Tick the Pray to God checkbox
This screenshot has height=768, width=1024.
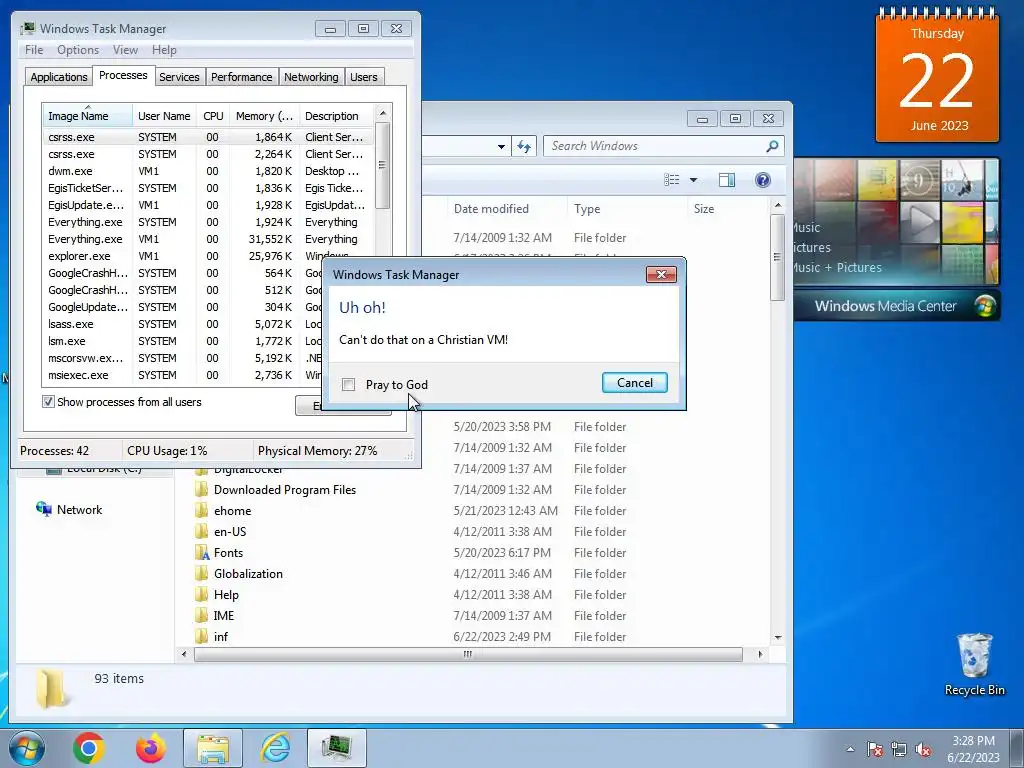pyautogui.click(x=349, y=385)
